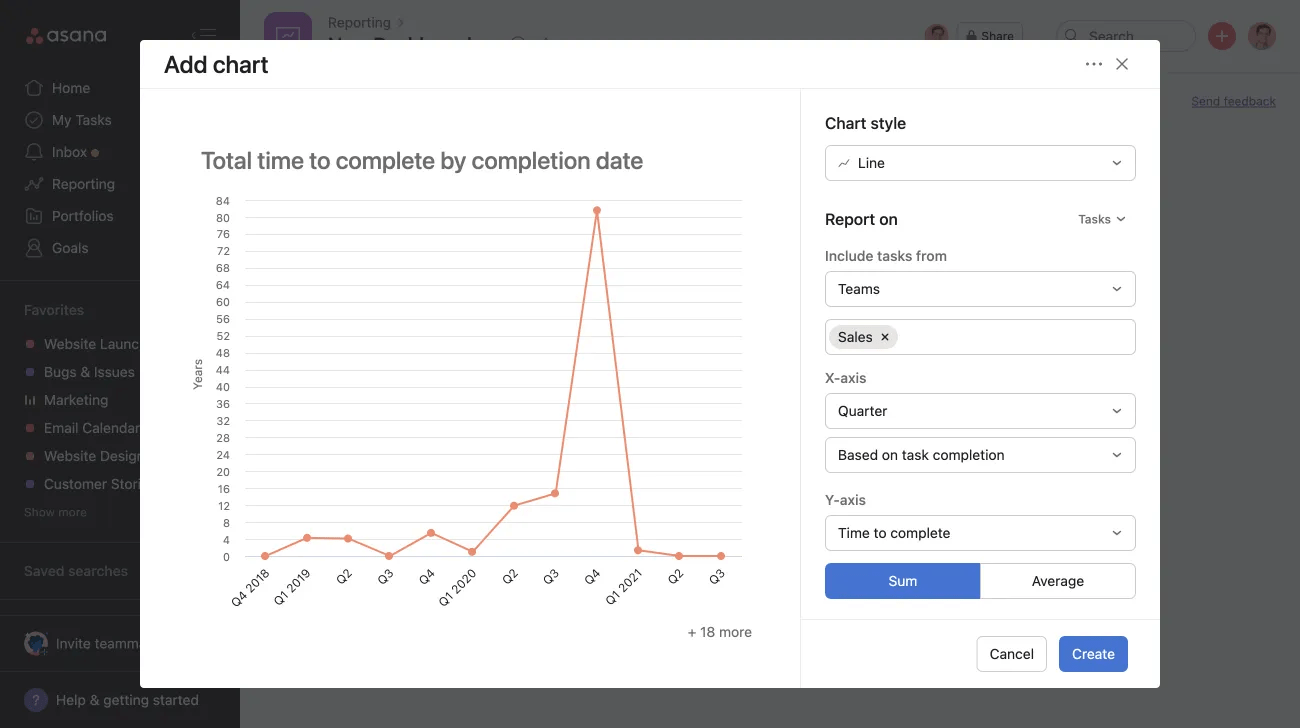Remove the Sales team chip

click(885, 337)
